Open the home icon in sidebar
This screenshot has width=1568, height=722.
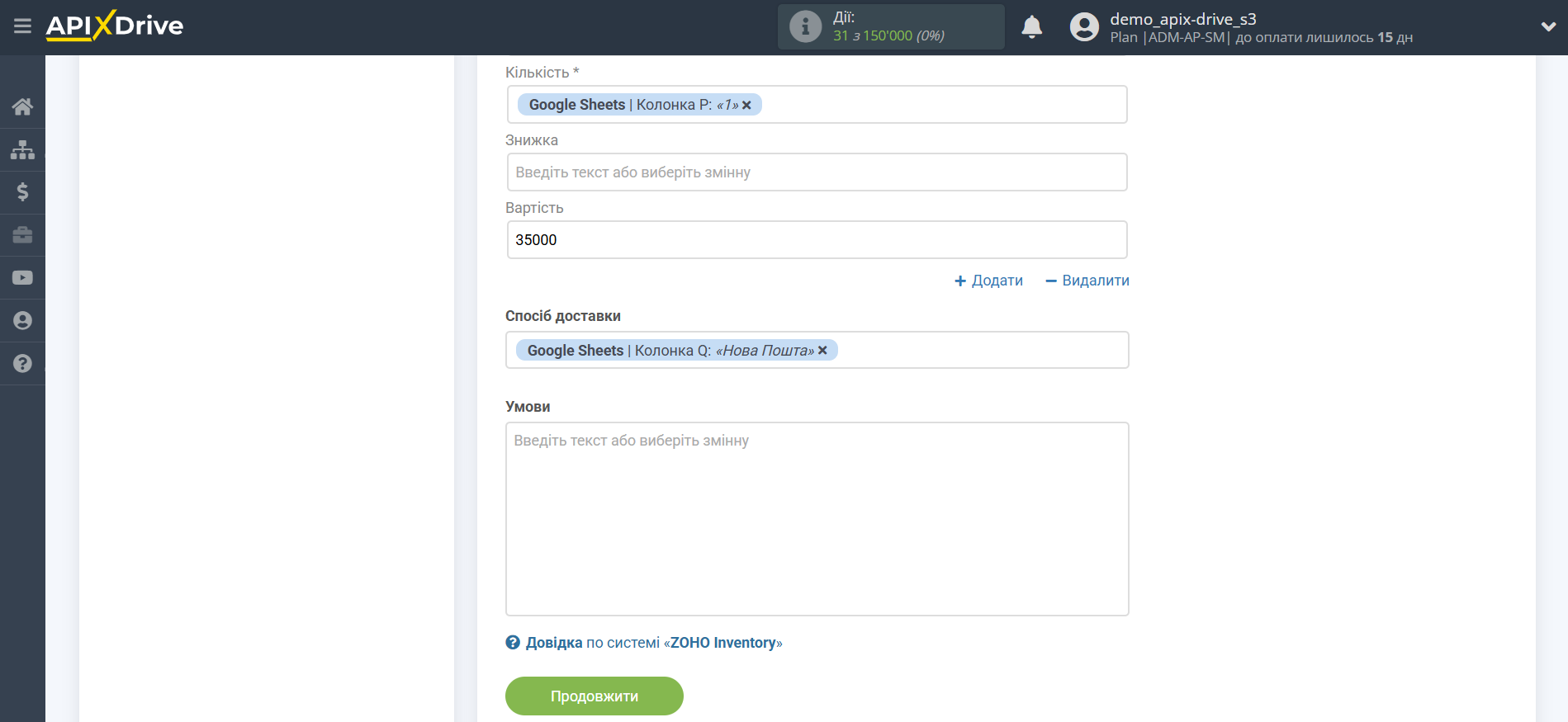[x=22, y=106]
